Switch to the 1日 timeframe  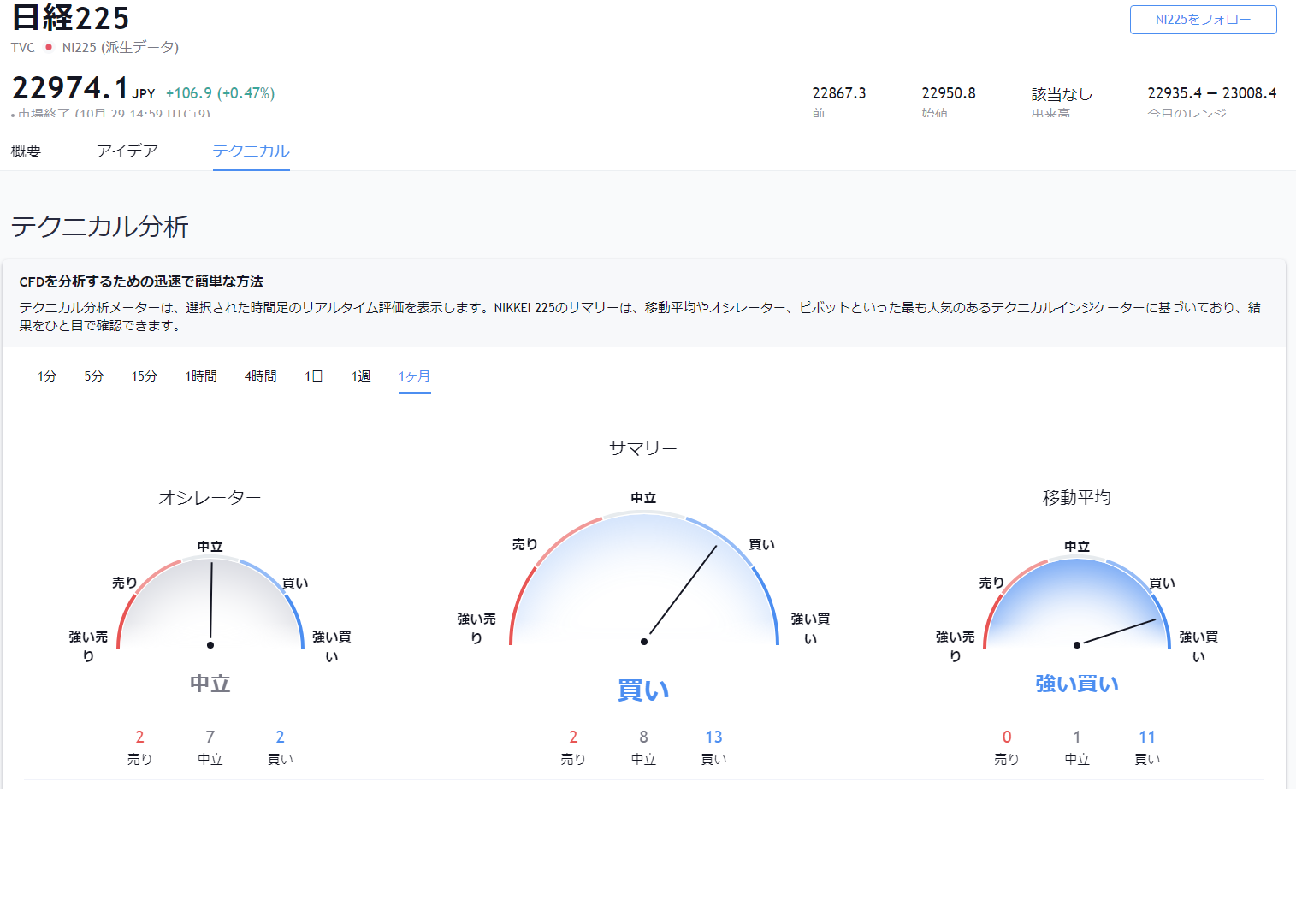(x=314, y=376)
